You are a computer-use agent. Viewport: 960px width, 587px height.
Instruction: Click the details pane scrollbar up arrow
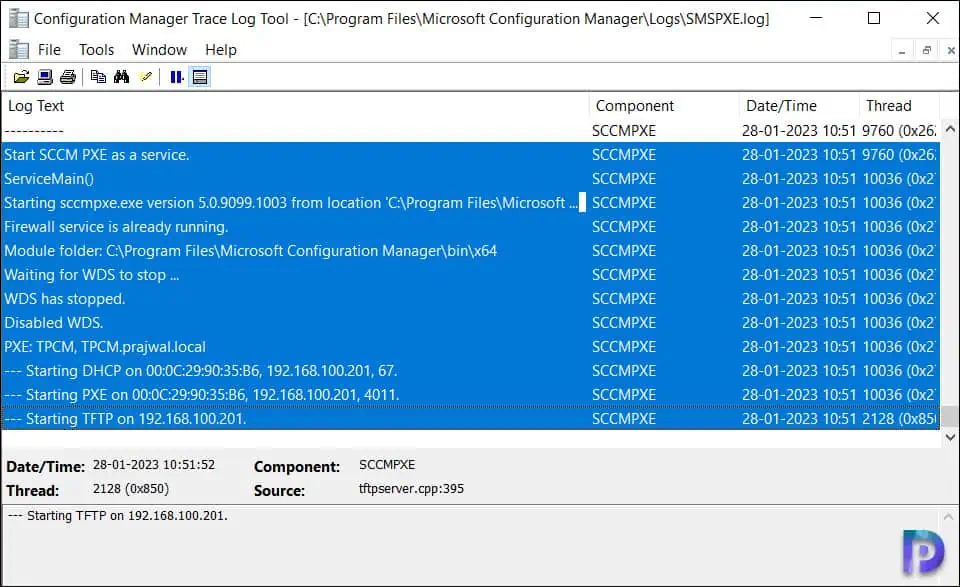[949, 517]
